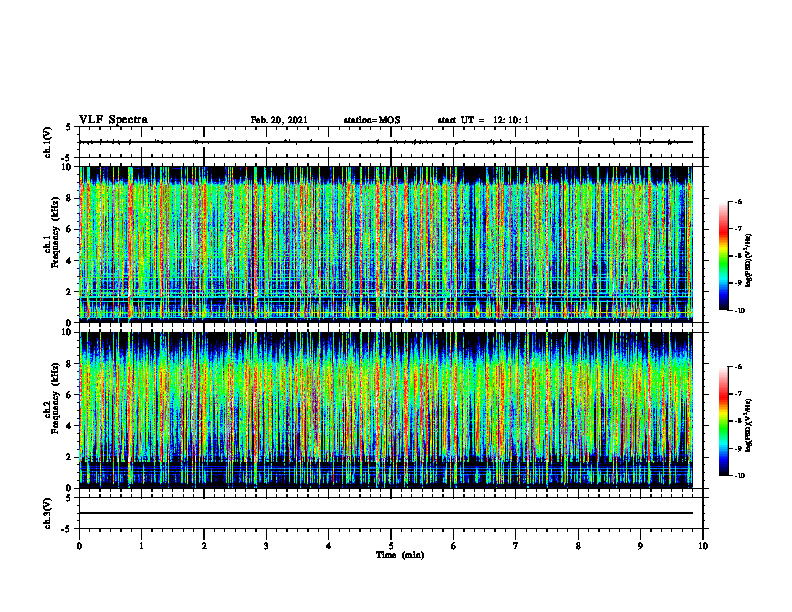The height and width of the screenshot is (612, 792).
Task: Click the ch.2 spectrogram panel
Action: (x=386, y=410)
